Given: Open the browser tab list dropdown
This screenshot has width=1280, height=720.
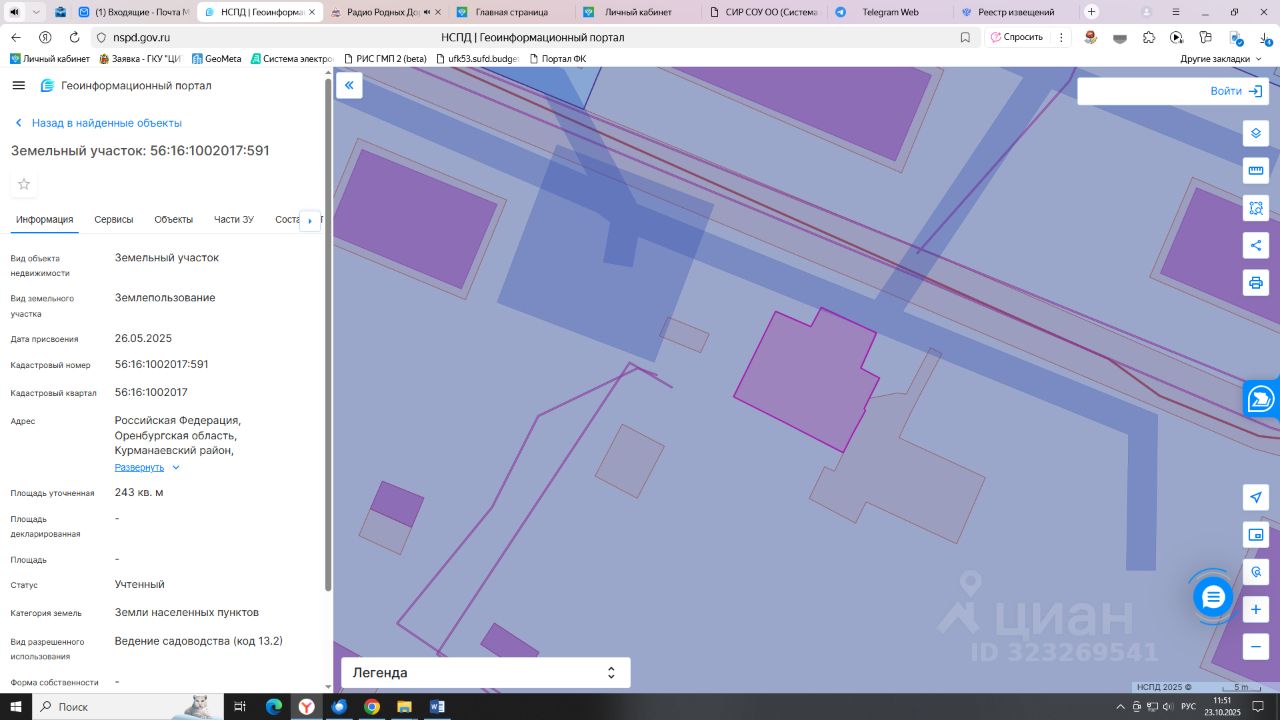Looking at the screenshot, I should click(37, 12).
